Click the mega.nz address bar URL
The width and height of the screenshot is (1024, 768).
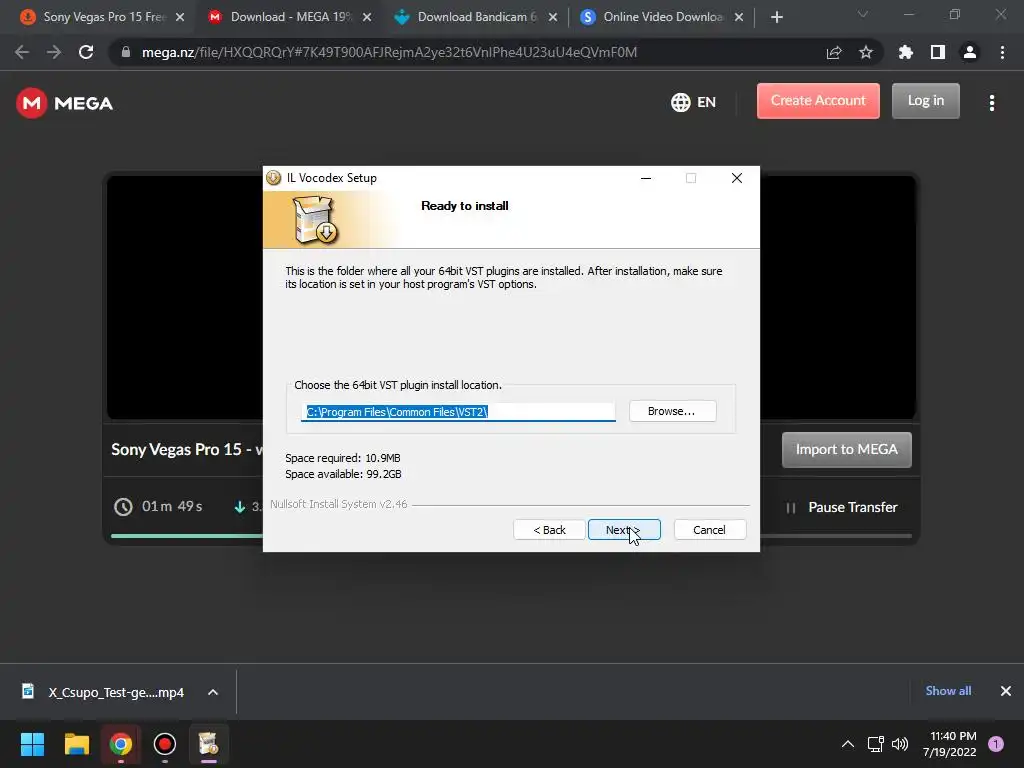coord(389,52)
